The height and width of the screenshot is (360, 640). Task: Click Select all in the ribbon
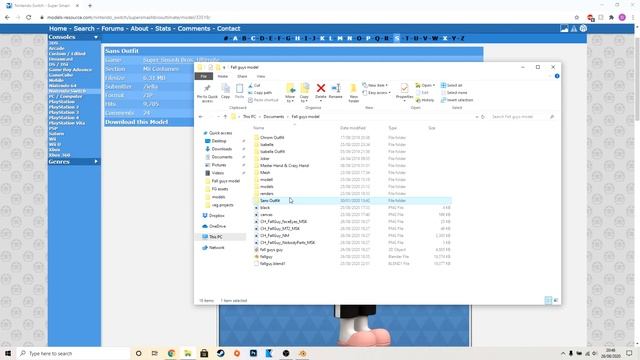(451, 85)
